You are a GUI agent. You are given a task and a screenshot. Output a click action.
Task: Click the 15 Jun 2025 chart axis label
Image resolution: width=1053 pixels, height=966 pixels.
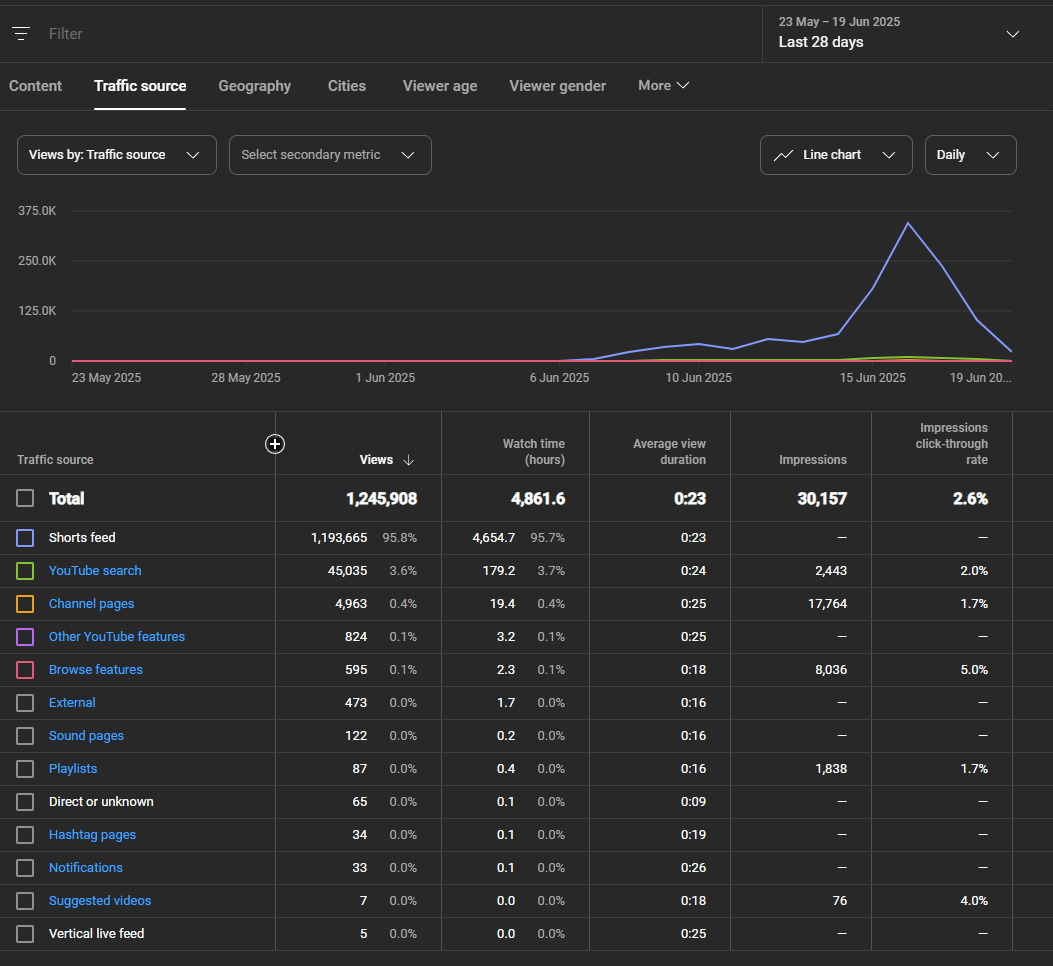(x=872, y=378)
